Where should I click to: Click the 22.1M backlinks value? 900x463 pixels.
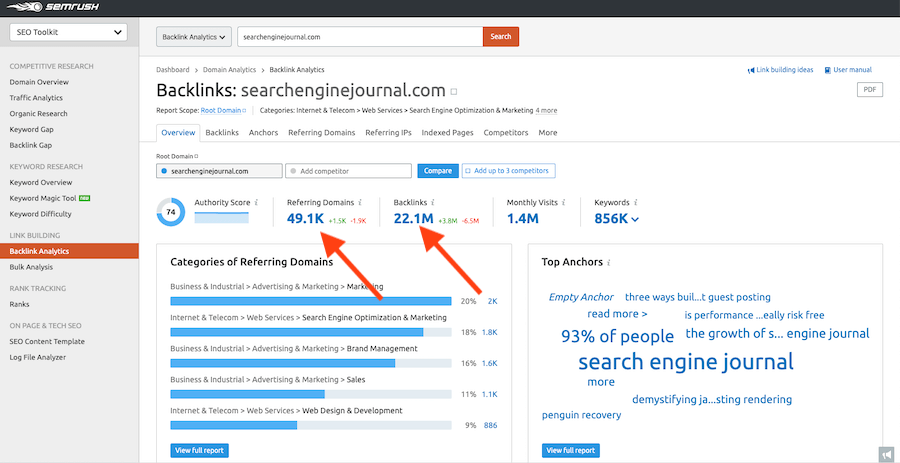click(413, 218)
